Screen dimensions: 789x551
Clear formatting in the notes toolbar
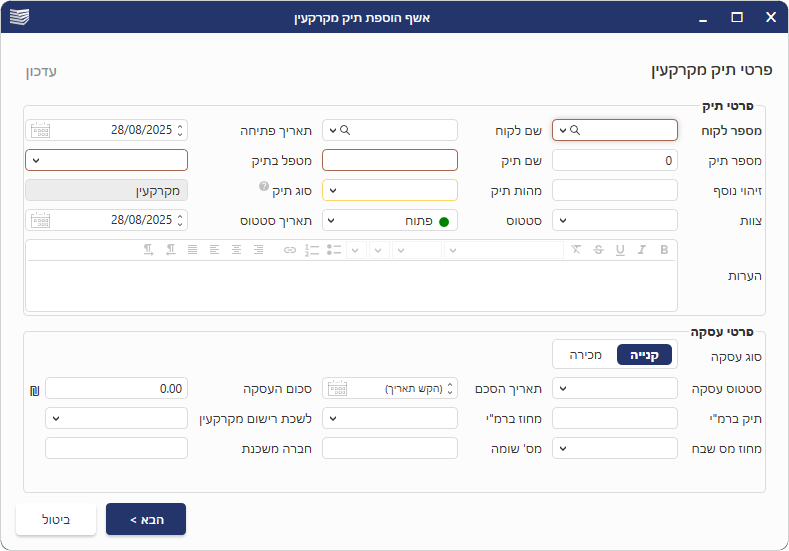(576, 249)
